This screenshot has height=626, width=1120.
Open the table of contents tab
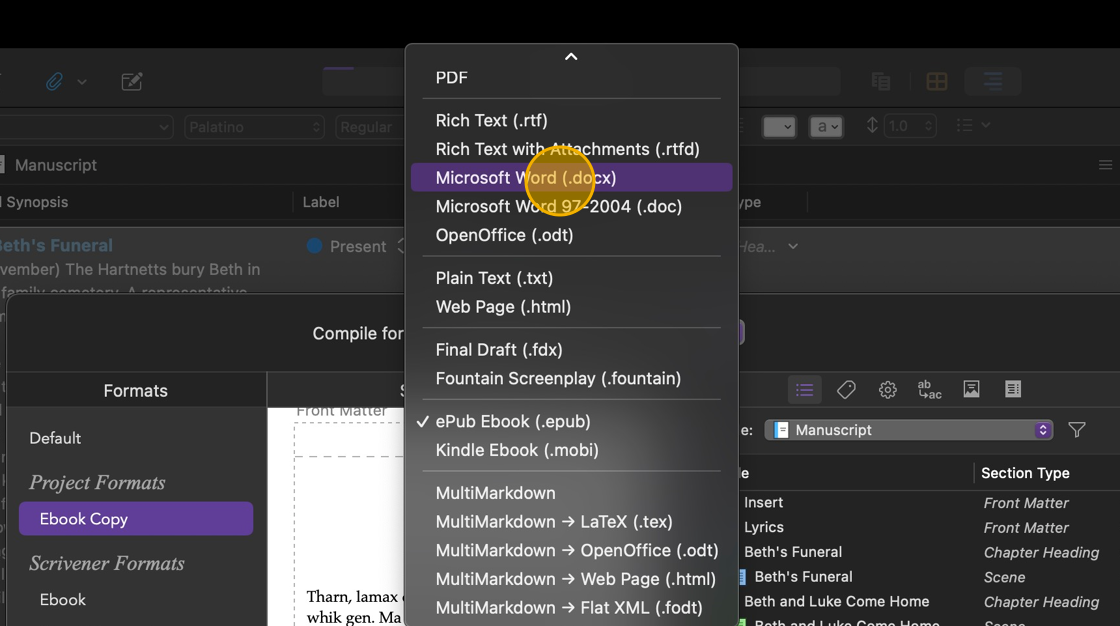(1013, 389)
